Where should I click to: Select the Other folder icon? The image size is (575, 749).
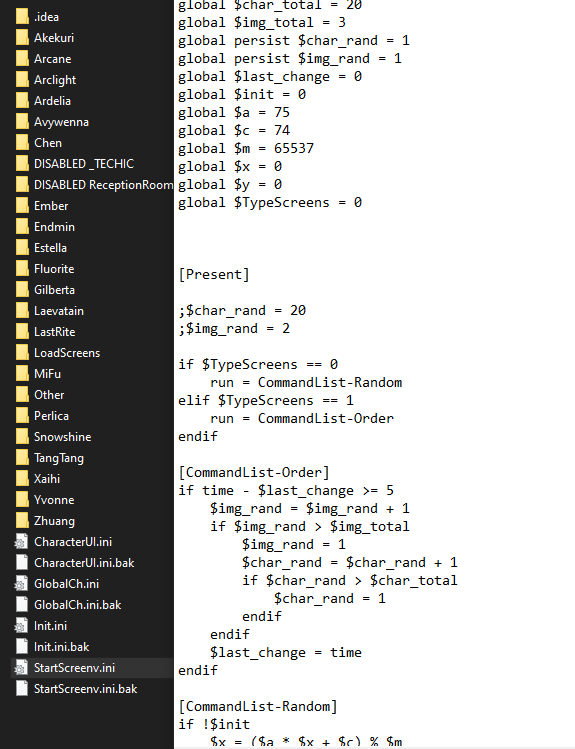22,395
